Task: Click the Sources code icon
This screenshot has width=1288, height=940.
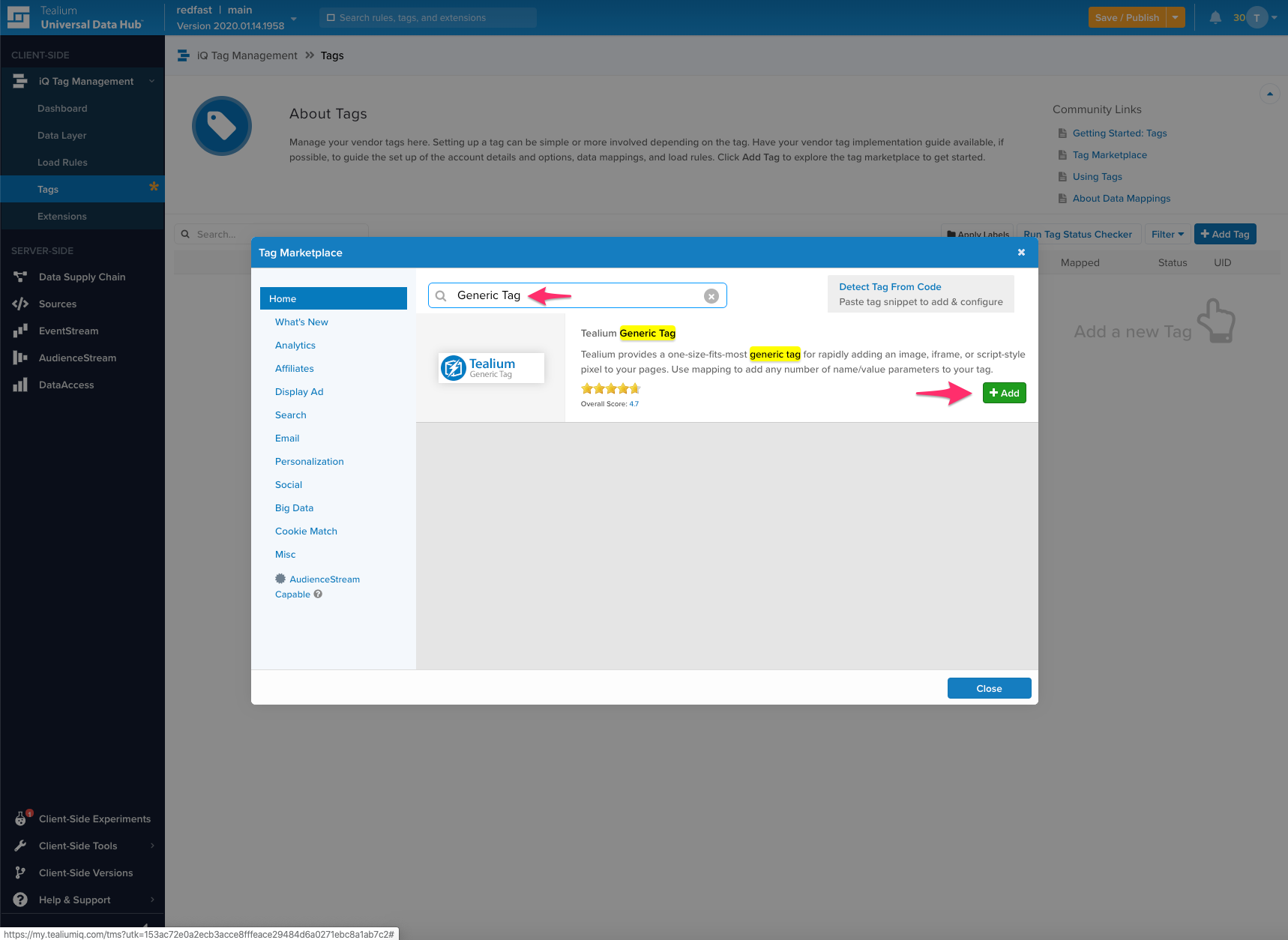Action: click(x=20, y=304)
